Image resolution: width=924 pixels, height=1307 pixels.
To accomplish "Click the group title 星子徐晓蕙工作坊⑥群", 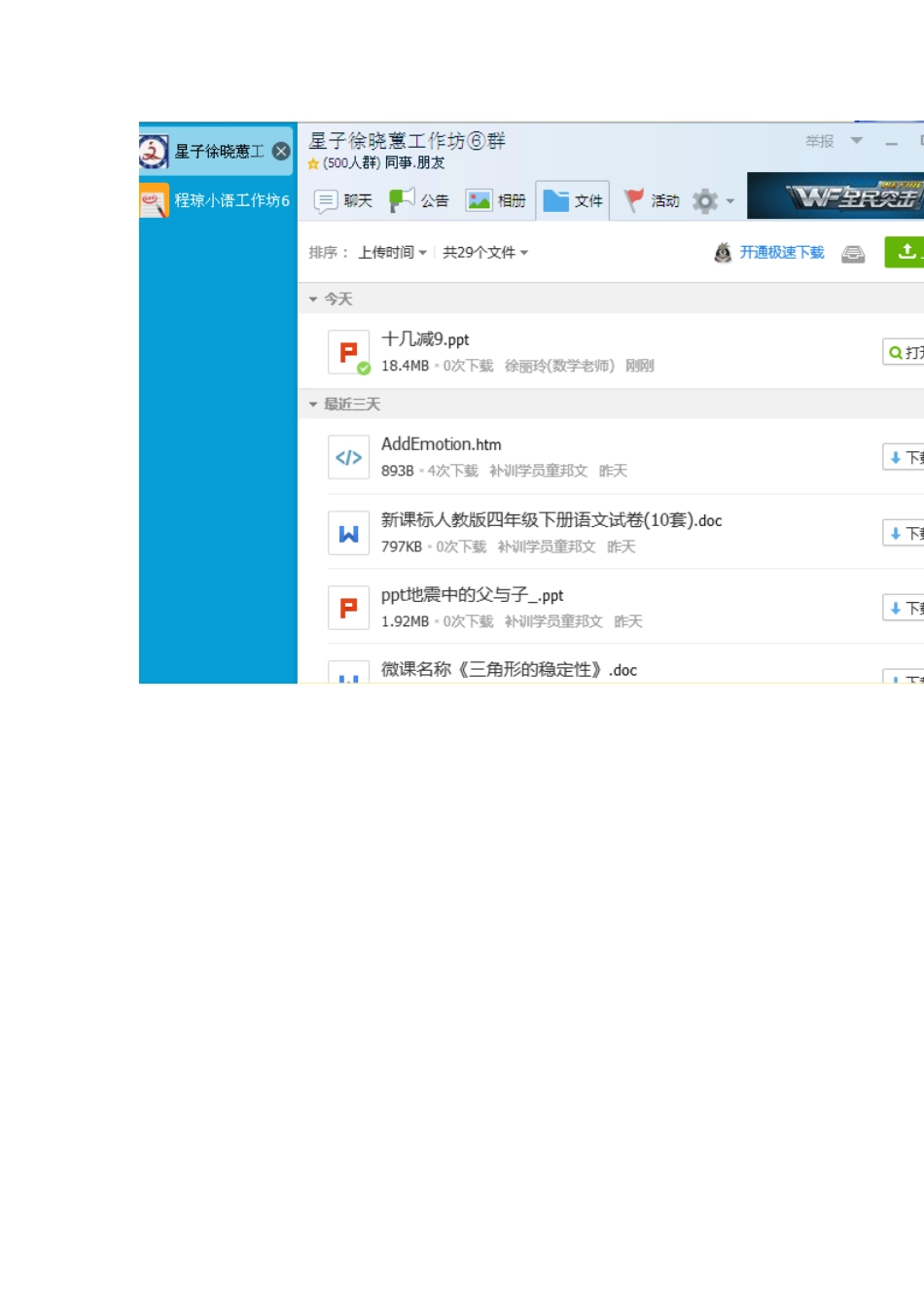I will point(407,141).
